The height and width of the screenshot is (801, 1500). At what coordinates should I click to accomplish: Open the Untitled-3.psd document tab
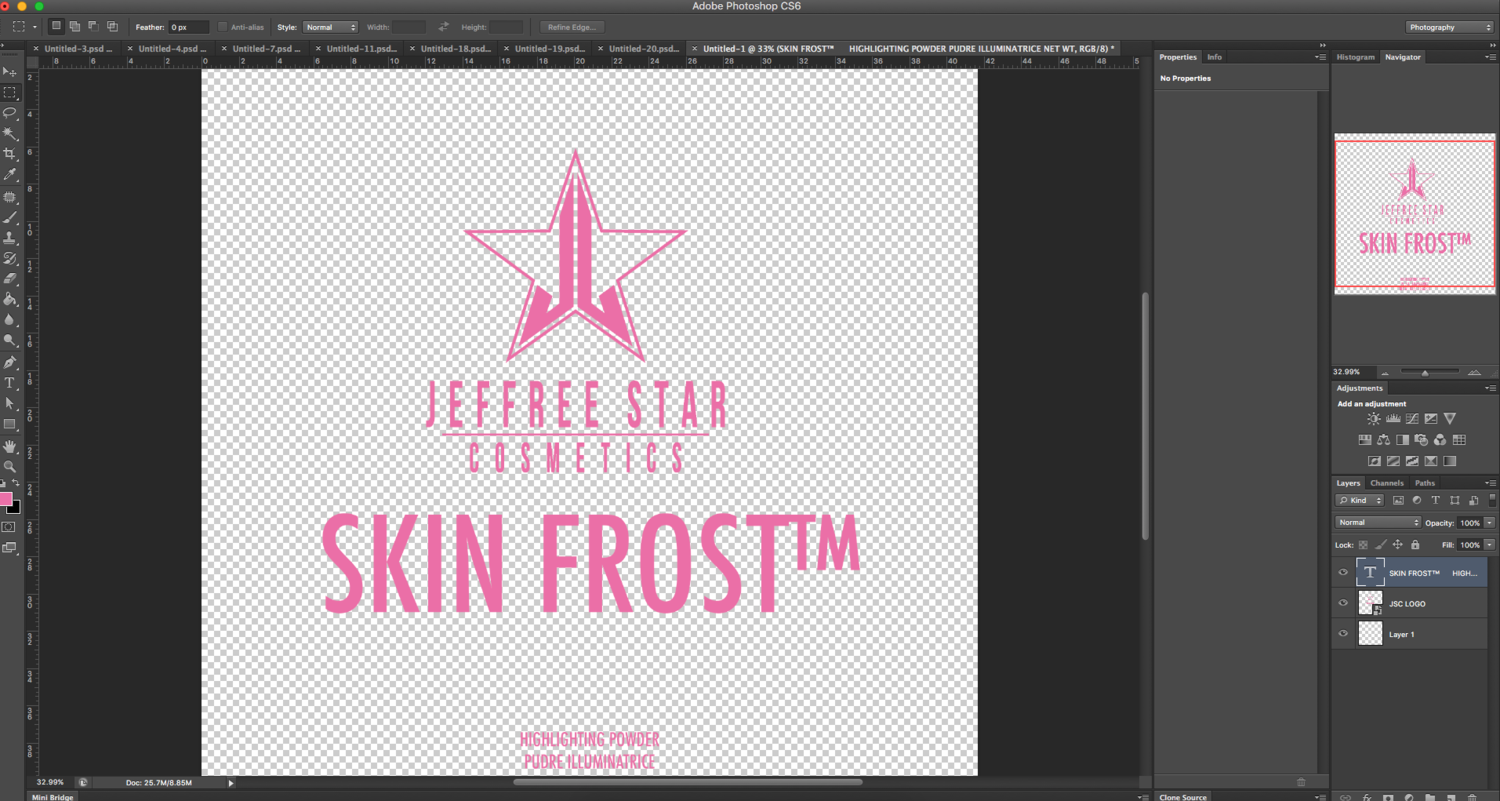[78, 48]
